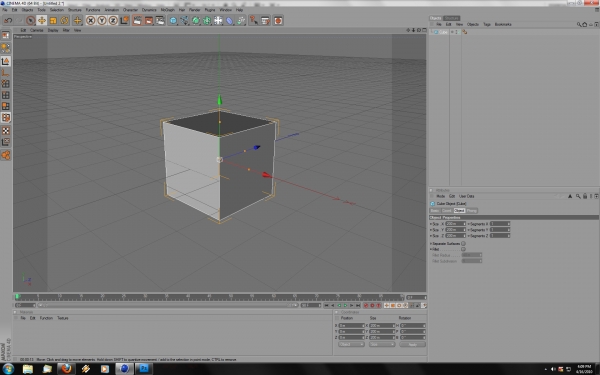Click the Rotation H field in Coordinates
The width and height of the screenshot is (600, 375).
point(413,326)
